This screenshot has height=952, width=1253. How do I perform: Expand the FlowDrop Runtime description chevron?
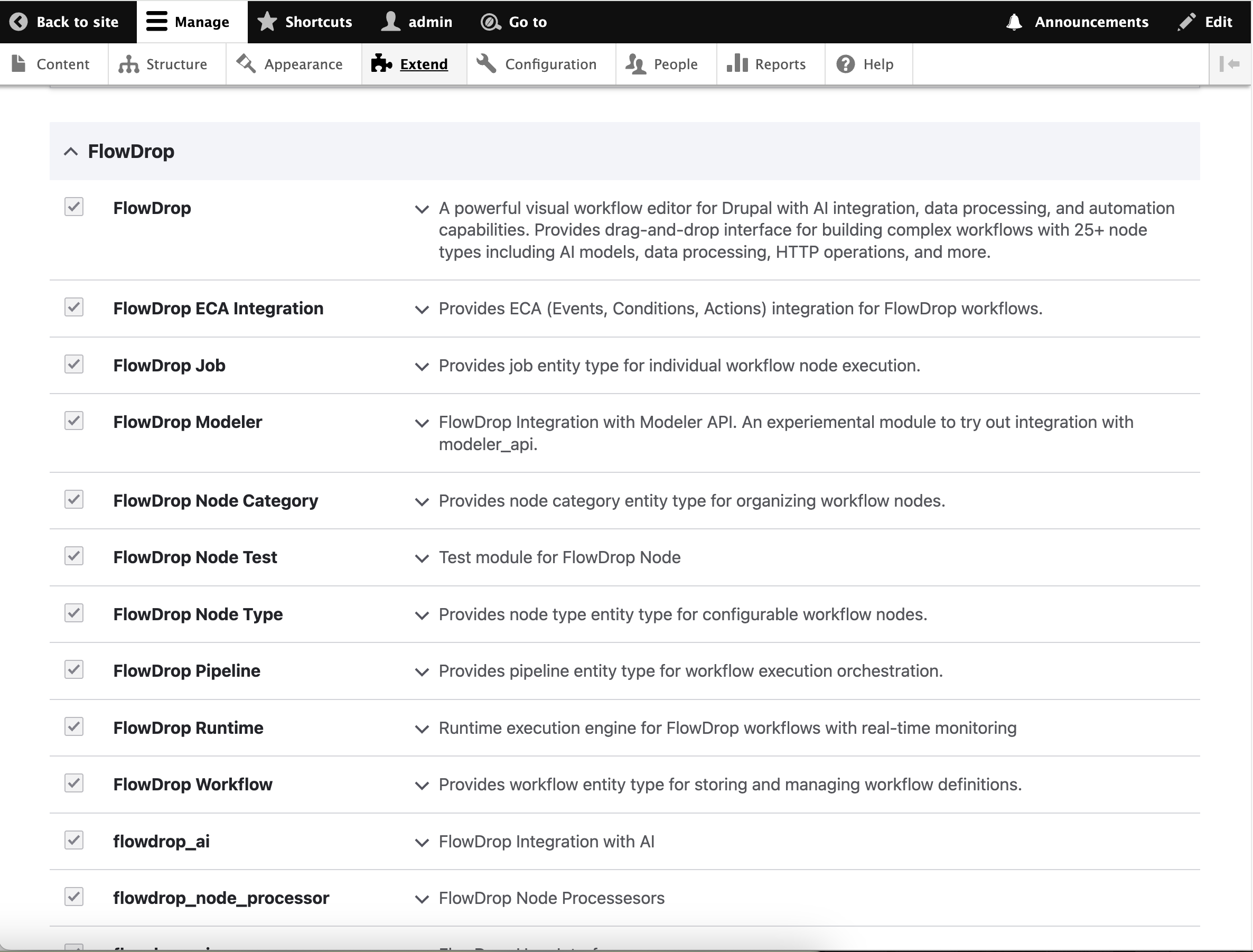tap(422, 729)
